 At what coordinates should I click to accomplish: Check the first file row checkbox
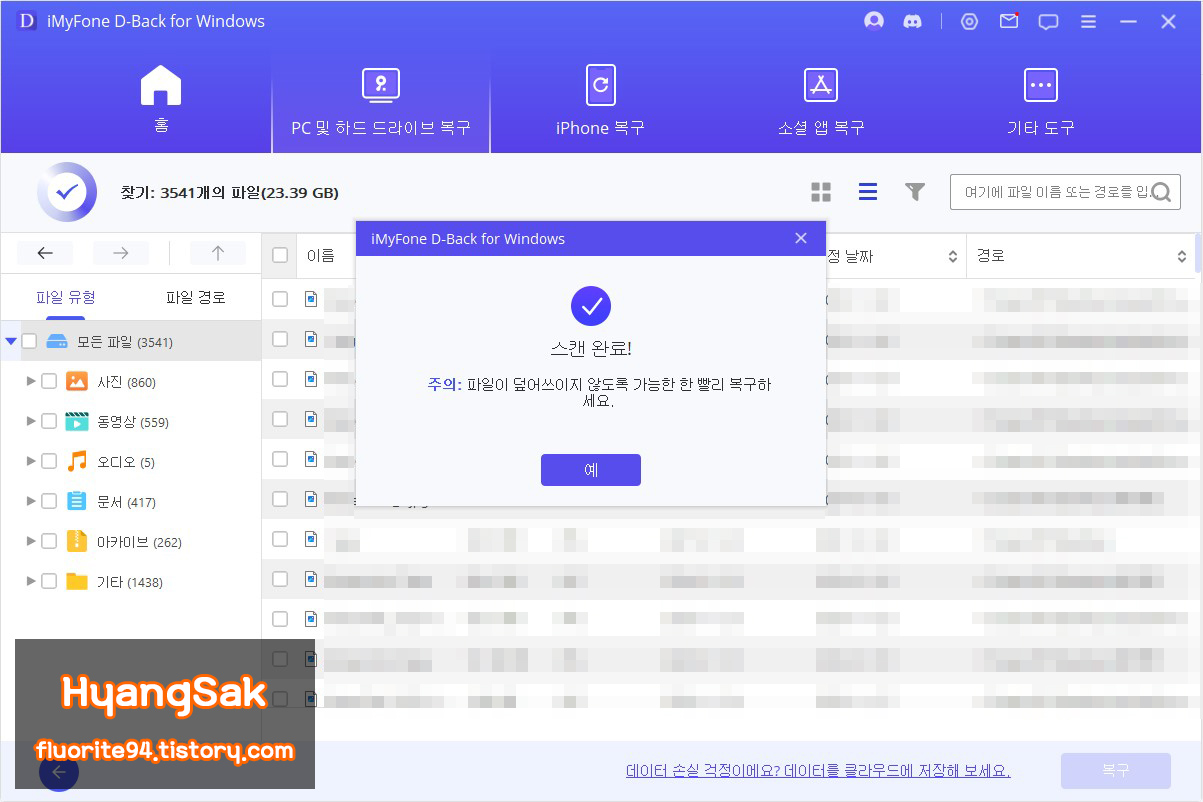pyautogui.click(x=280, y=298)
